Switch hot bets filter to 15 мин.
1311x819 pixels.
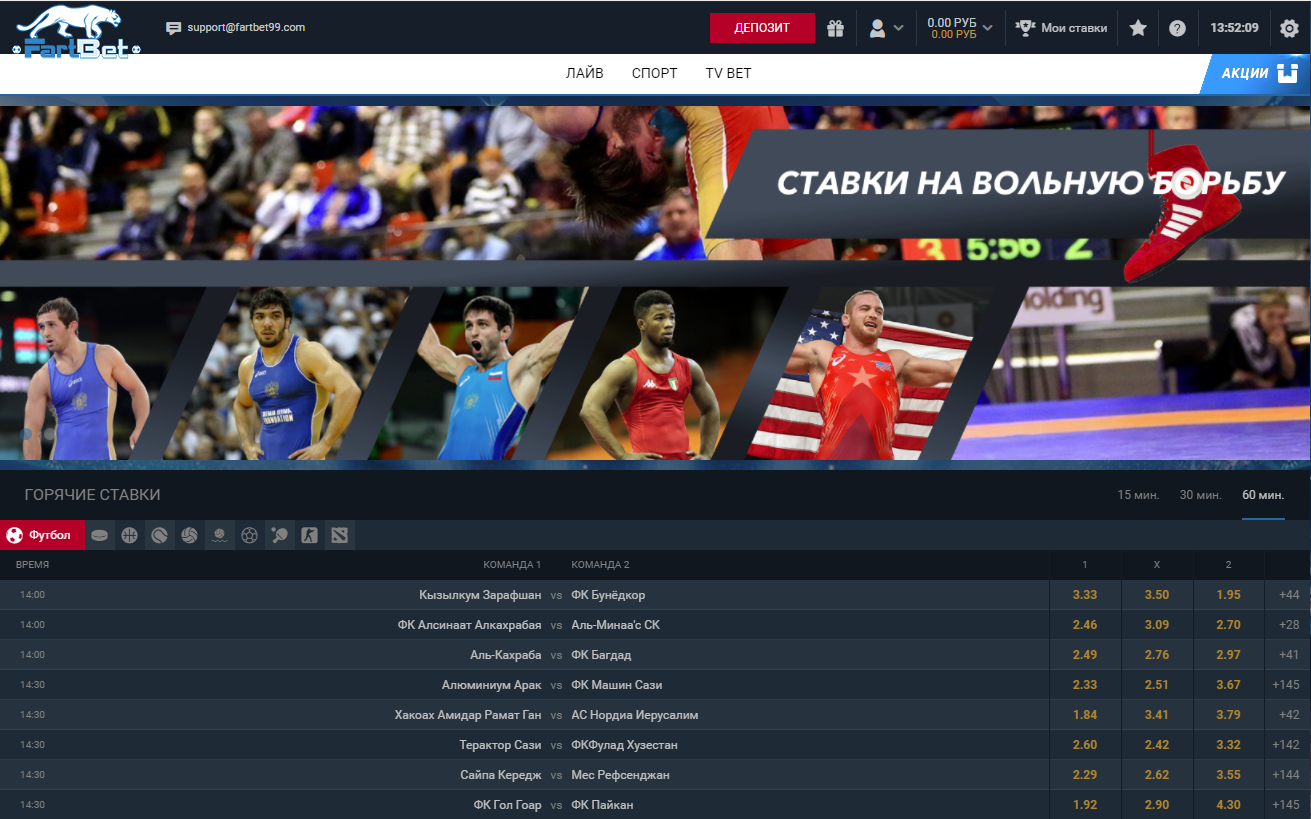(1138, 495)
